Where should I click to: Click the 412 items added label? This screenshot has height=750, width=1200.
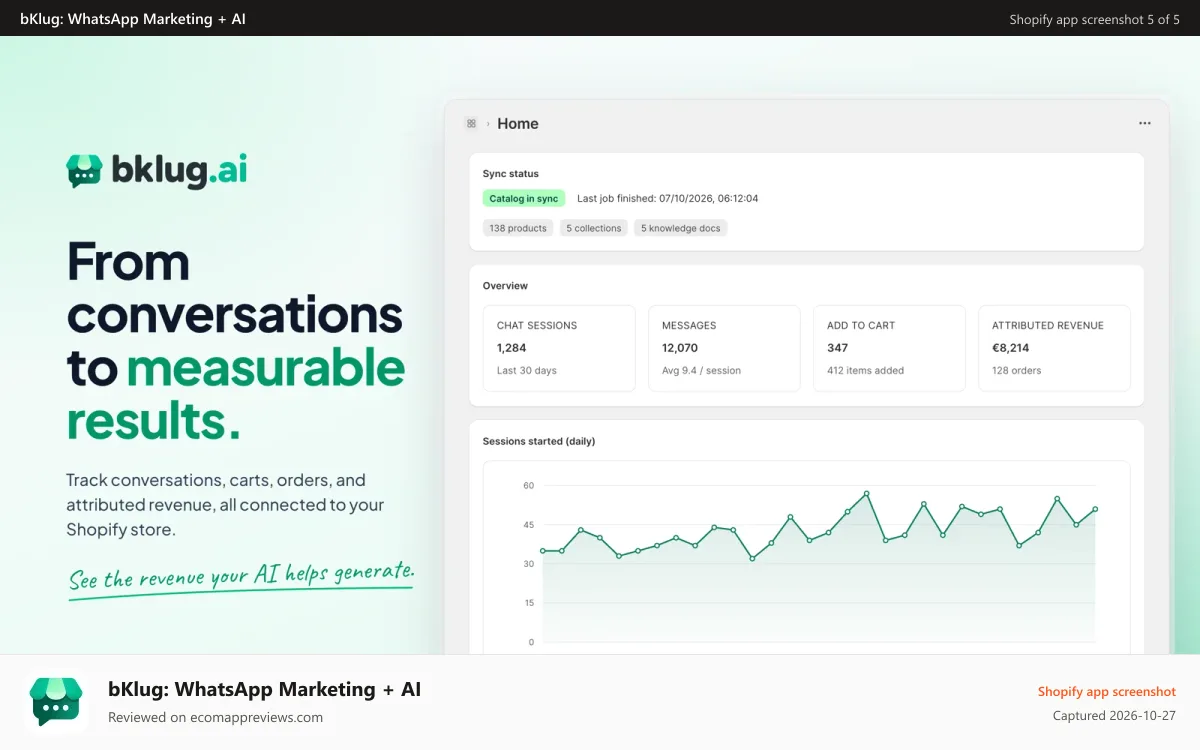tap(865, 370)
